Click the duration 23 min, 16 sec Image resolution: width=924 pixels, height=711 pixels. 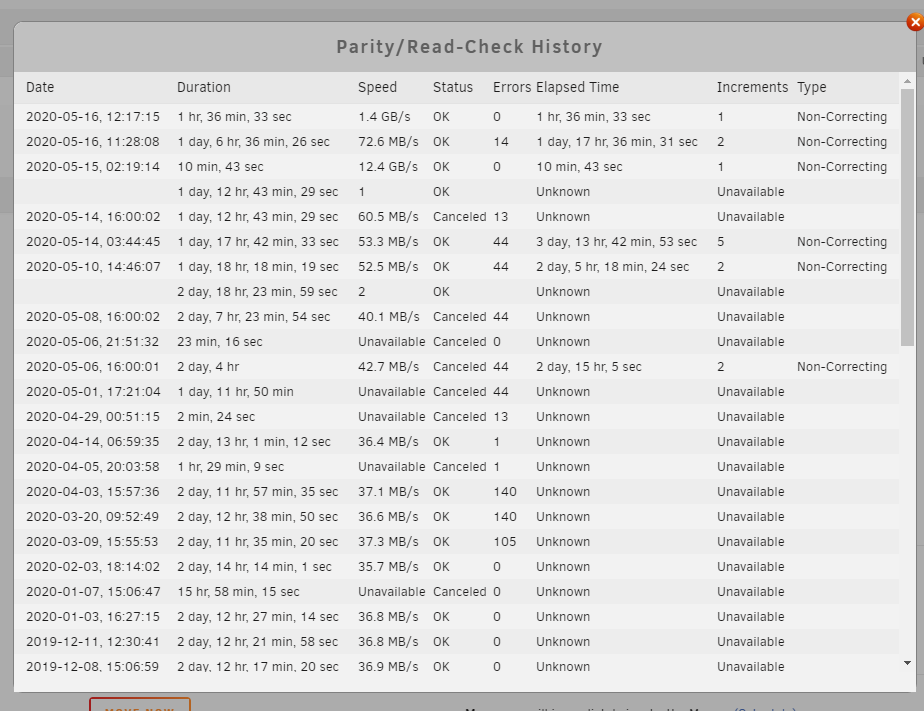coord(220,342)
